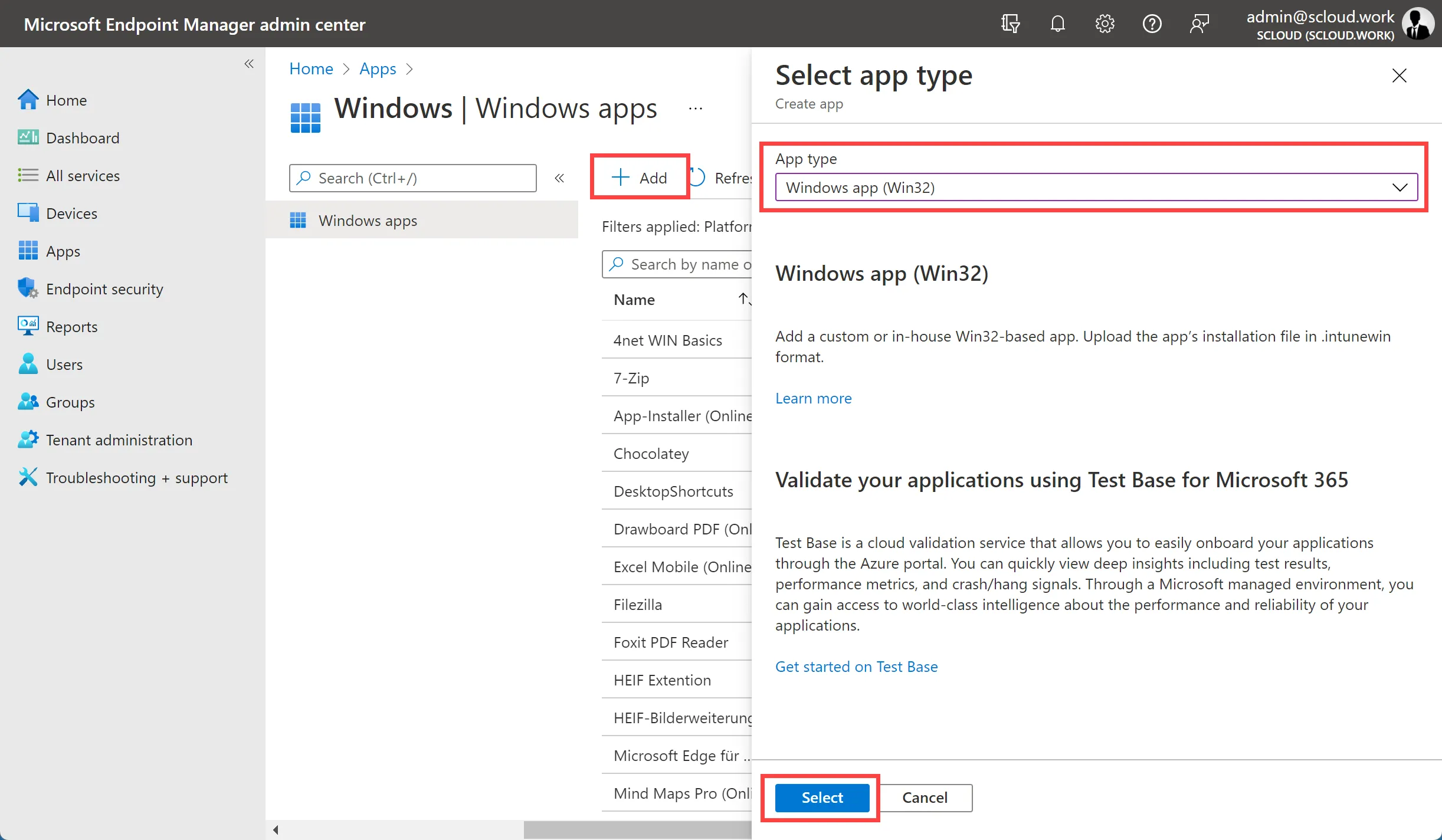Sort by Name column arrow

[745, 299]
